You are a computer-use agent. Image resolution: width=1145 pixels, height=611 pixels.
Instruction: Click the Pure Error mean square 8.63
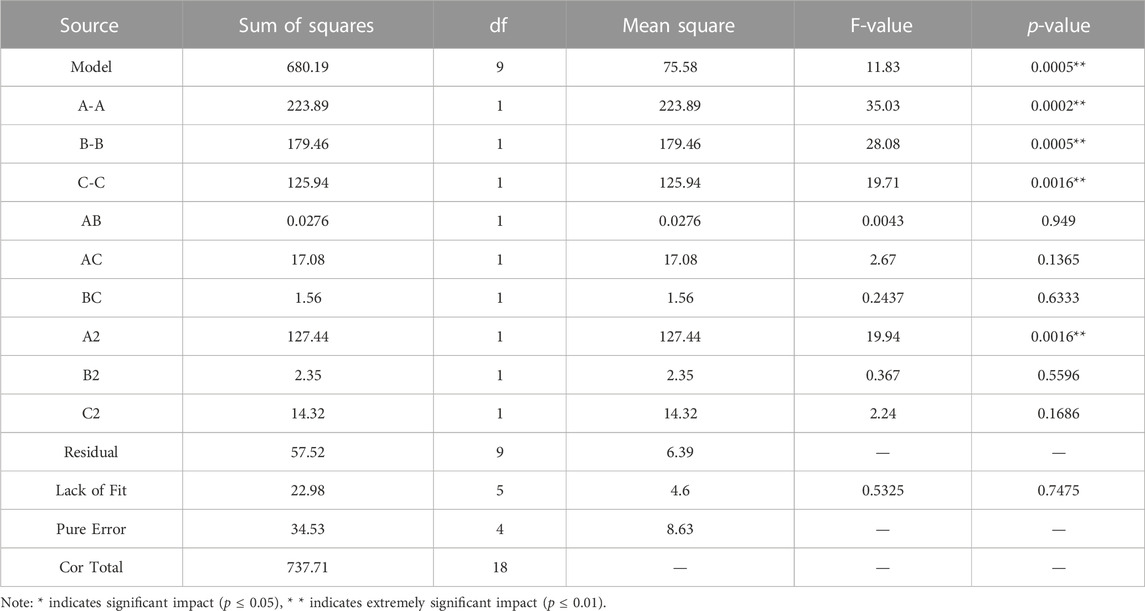(x=680, y=529)
